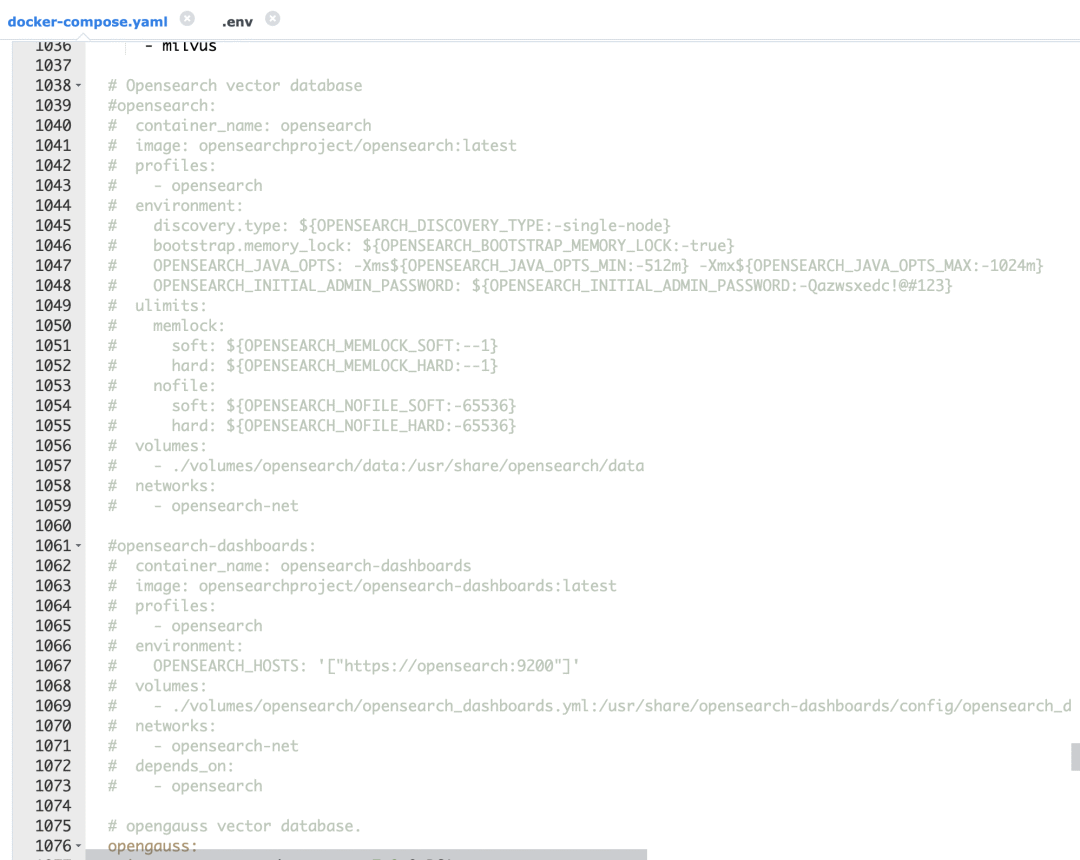The image size is (1080, 860).
Task: Click 'container_name: opensearch' on line 1040
Action: (253, 125)
